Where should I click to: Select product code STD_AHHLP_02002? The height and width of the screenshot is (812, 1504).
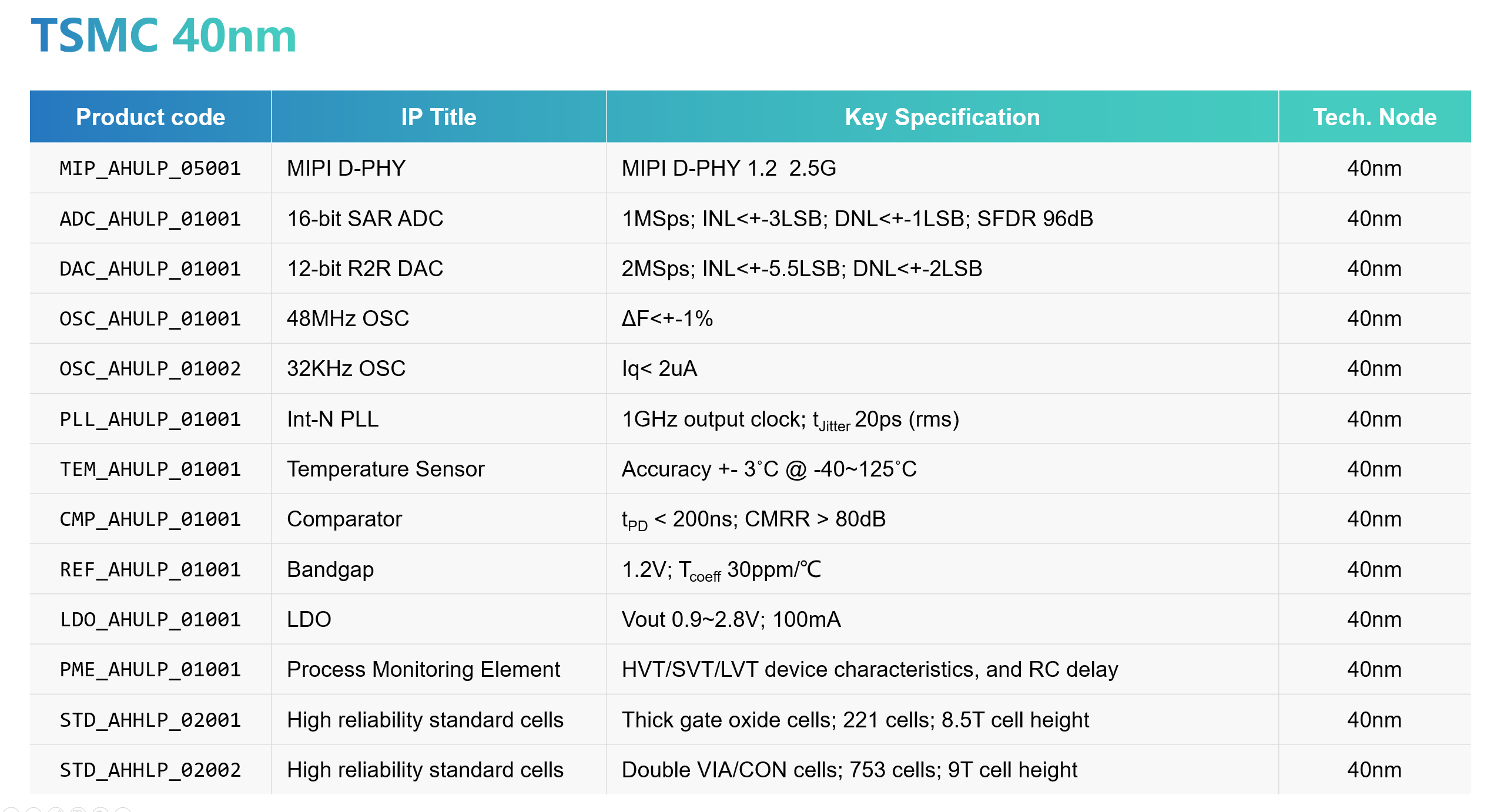(x=150, y=770)
